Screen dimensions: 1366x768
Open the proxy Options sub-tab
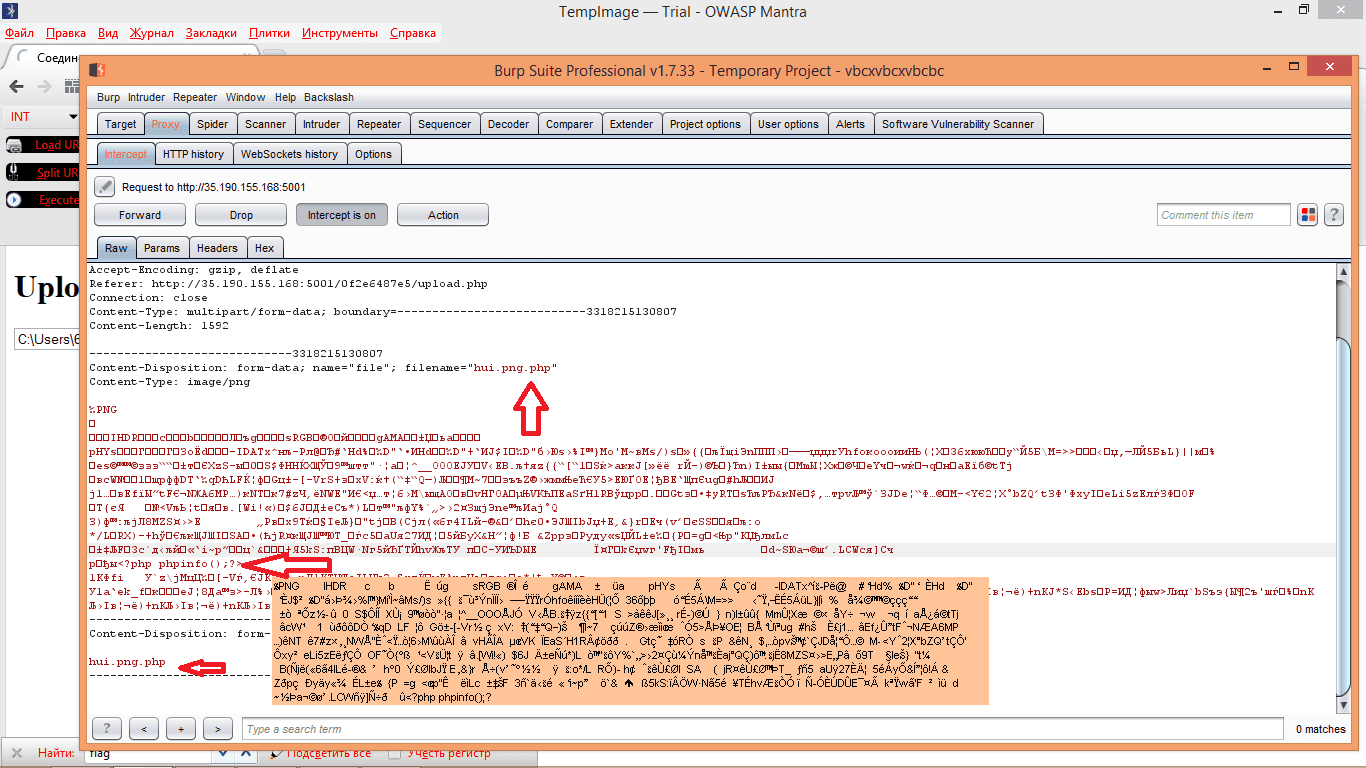[x=374, y=154]
